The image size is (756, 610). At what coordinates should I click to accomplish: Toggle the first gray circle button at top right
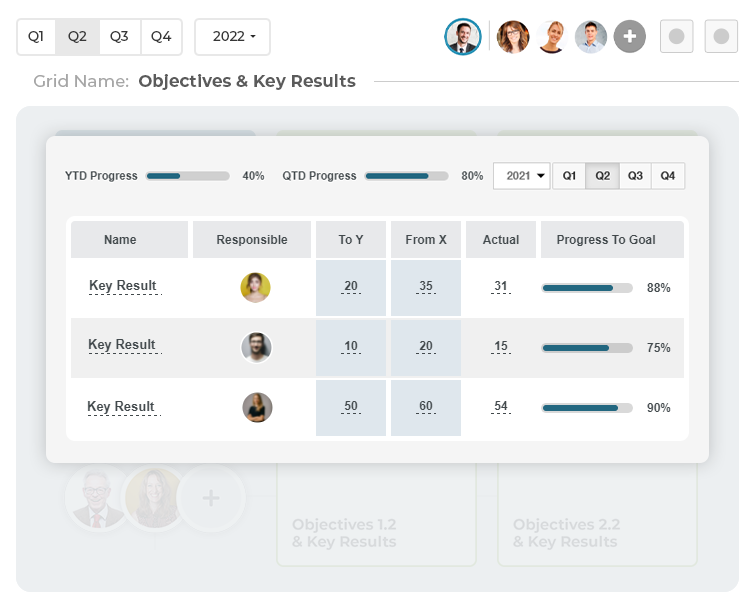(677, 37)
